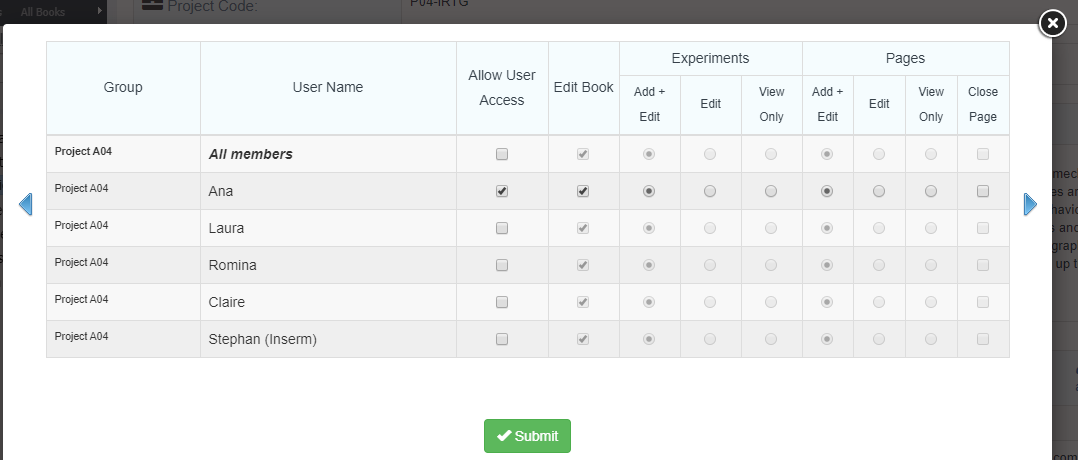Screen dimensions: 1078x460
Task: Go to previous panel with the left blue arrow
Action: 25,204
